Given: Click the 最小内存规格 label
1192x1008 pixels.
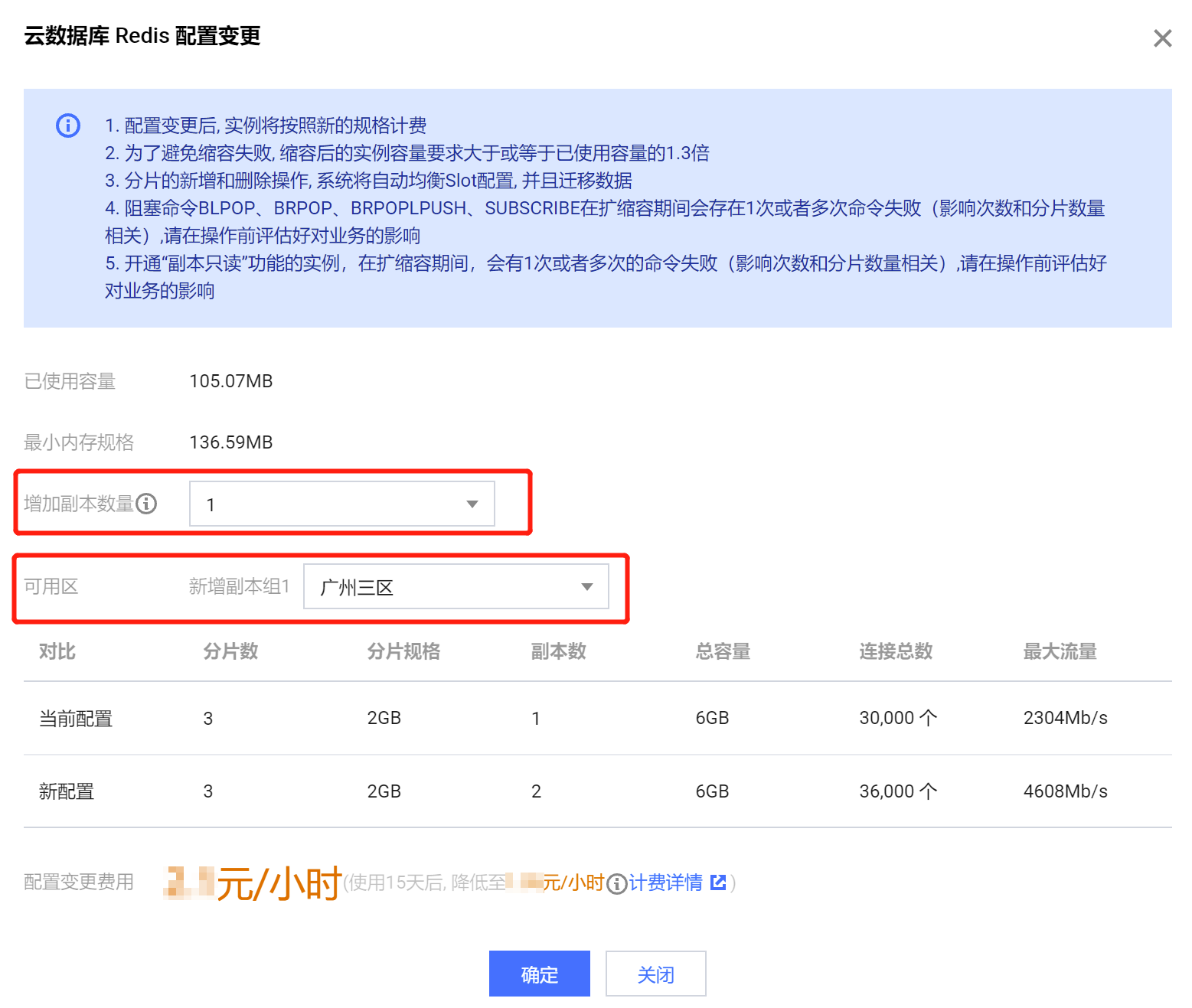Looking at the screenshot, I should [79, 442].
